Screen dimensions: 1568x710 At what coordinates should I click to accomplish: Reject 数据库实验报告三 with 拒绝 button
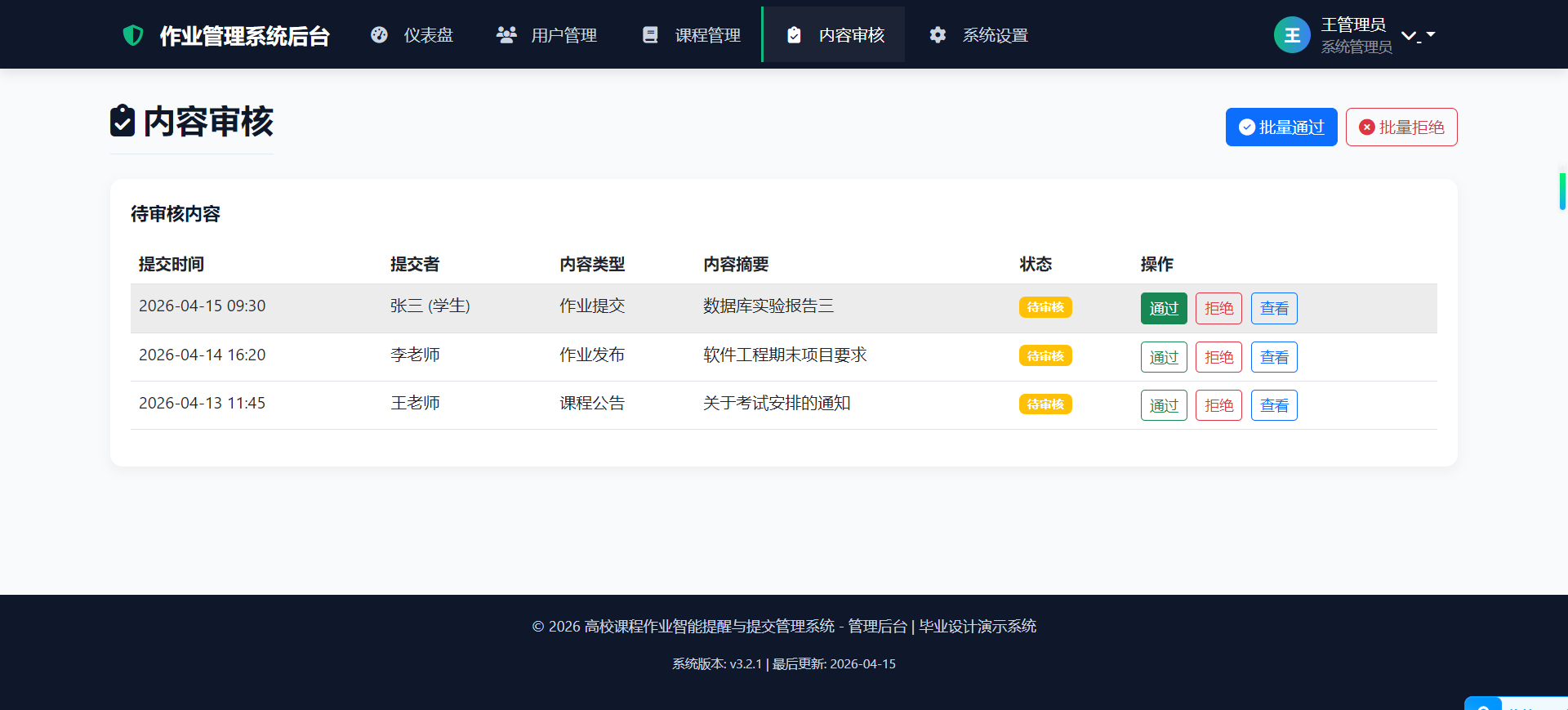click(1218, 309)
